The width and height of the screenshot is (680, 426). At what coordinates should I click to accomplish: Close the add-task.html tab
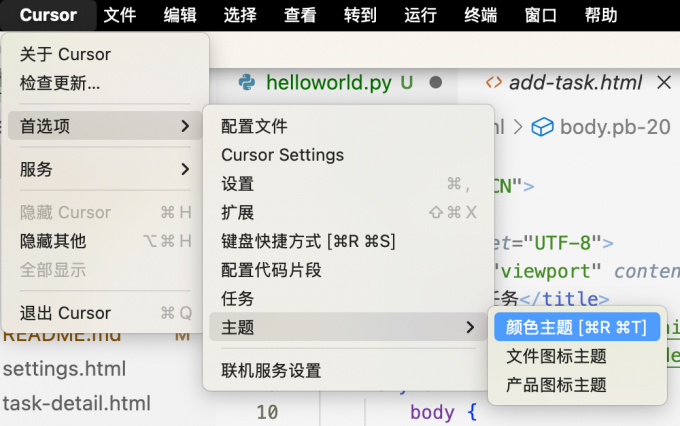[x=664, y=82]
